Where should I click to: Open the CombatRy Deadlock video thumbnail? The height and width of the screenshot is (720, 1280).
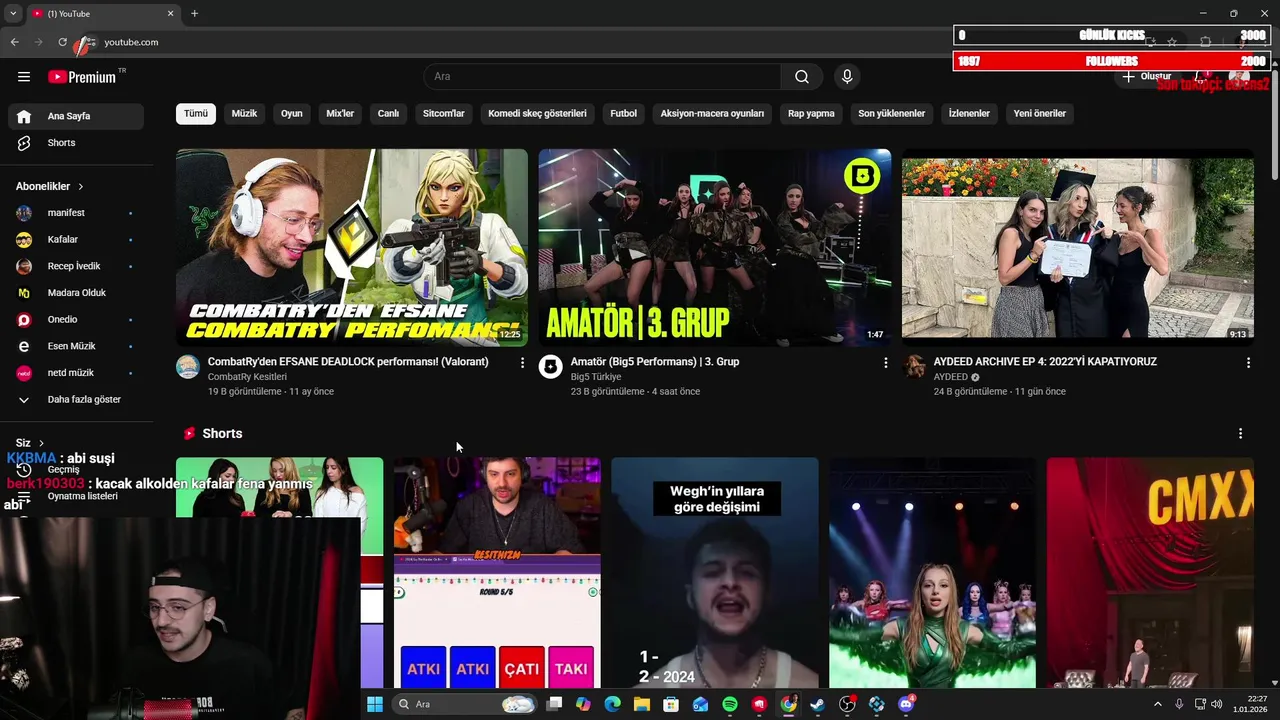(x=352, y=247)
